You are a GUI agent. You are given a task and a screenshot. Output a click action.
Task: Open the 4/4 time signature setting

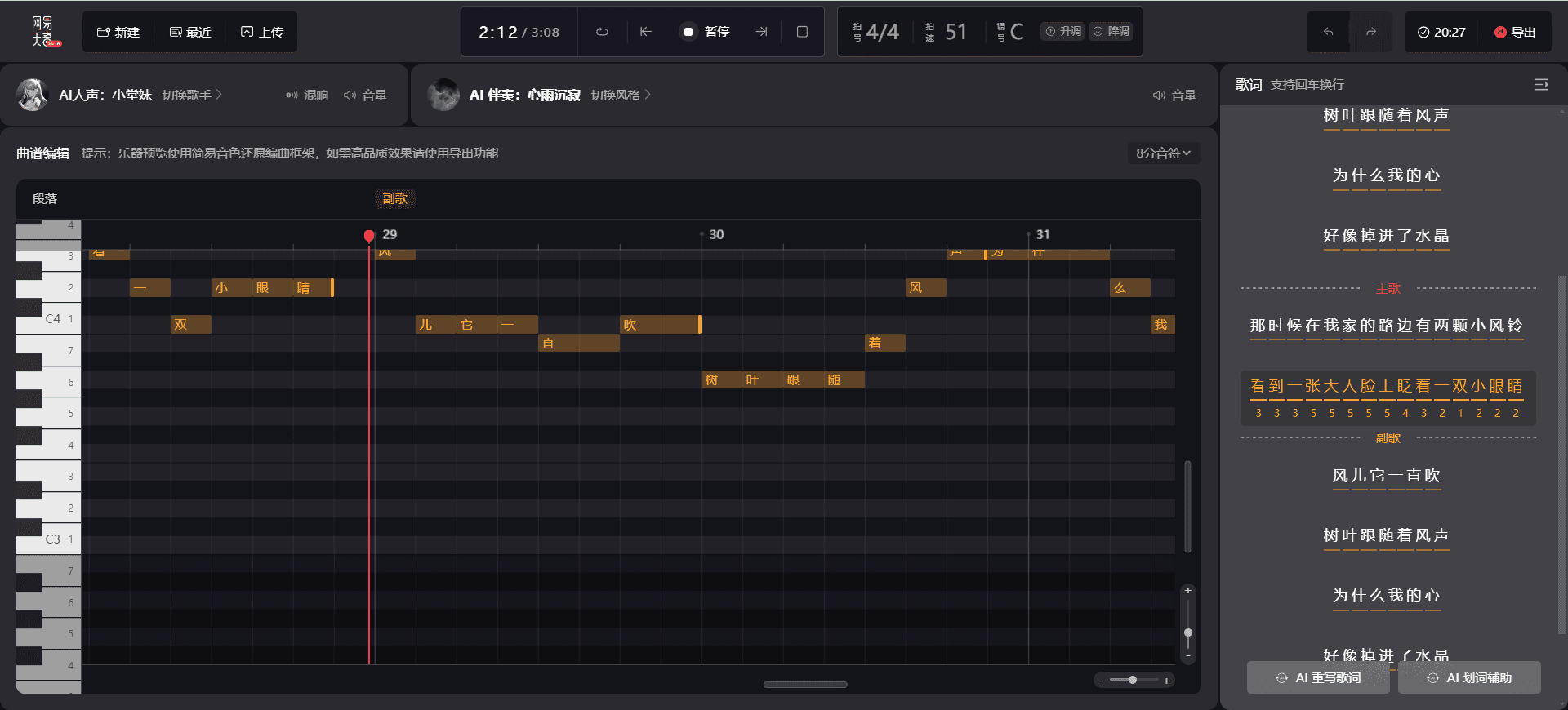coord(876,32)
